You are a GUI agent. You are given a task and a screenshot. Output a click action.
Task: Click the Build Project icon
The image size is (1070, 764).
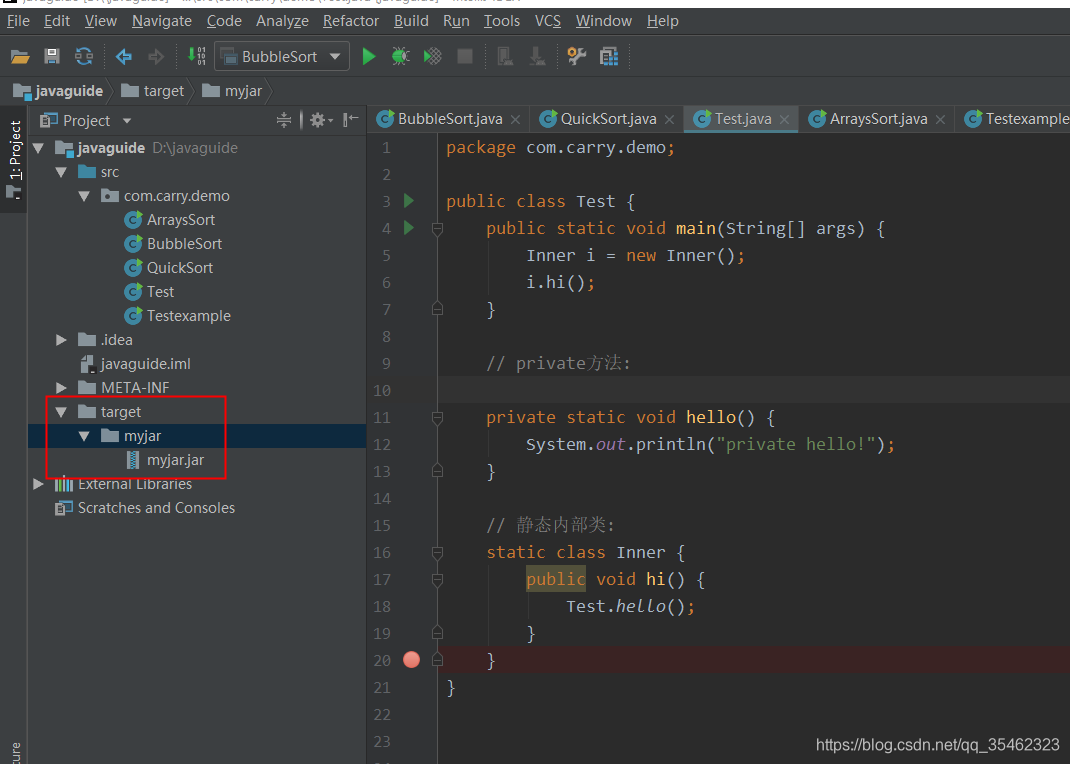pyautogui.click(x=197, y=56)
